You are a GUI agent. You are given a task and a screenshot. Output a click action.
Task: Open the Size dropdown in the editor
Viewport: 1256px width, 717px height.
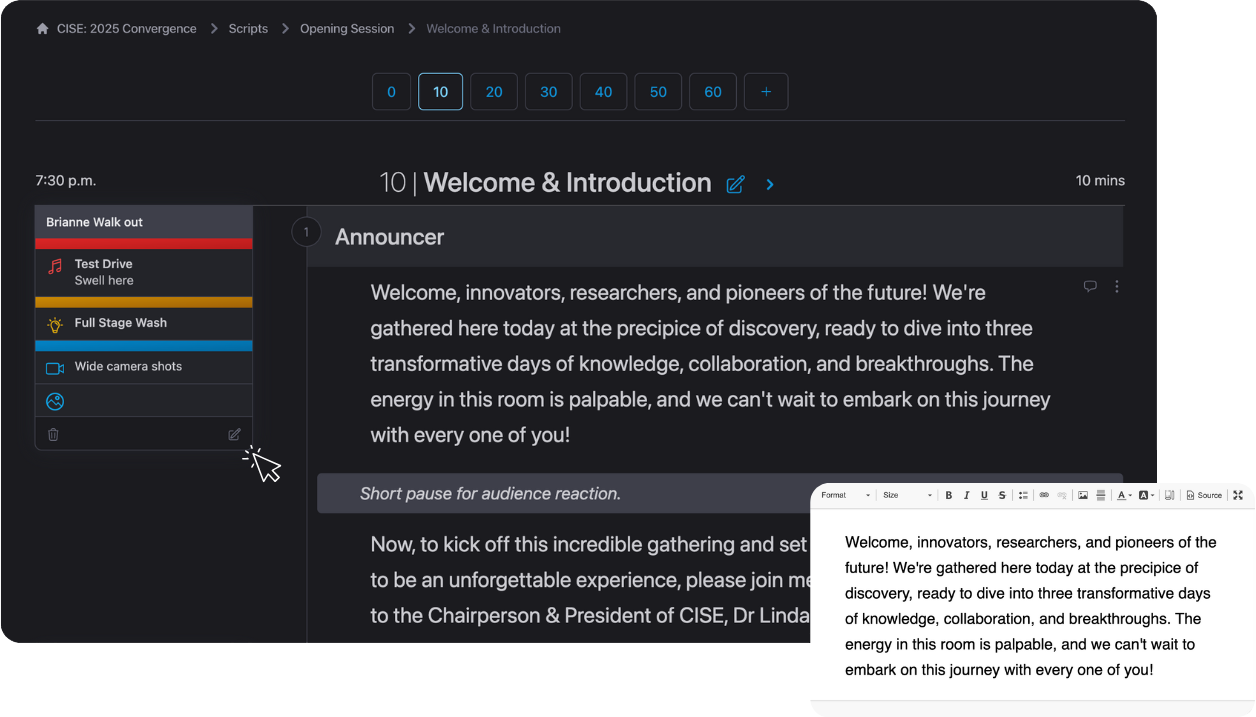tap(907, 495)
